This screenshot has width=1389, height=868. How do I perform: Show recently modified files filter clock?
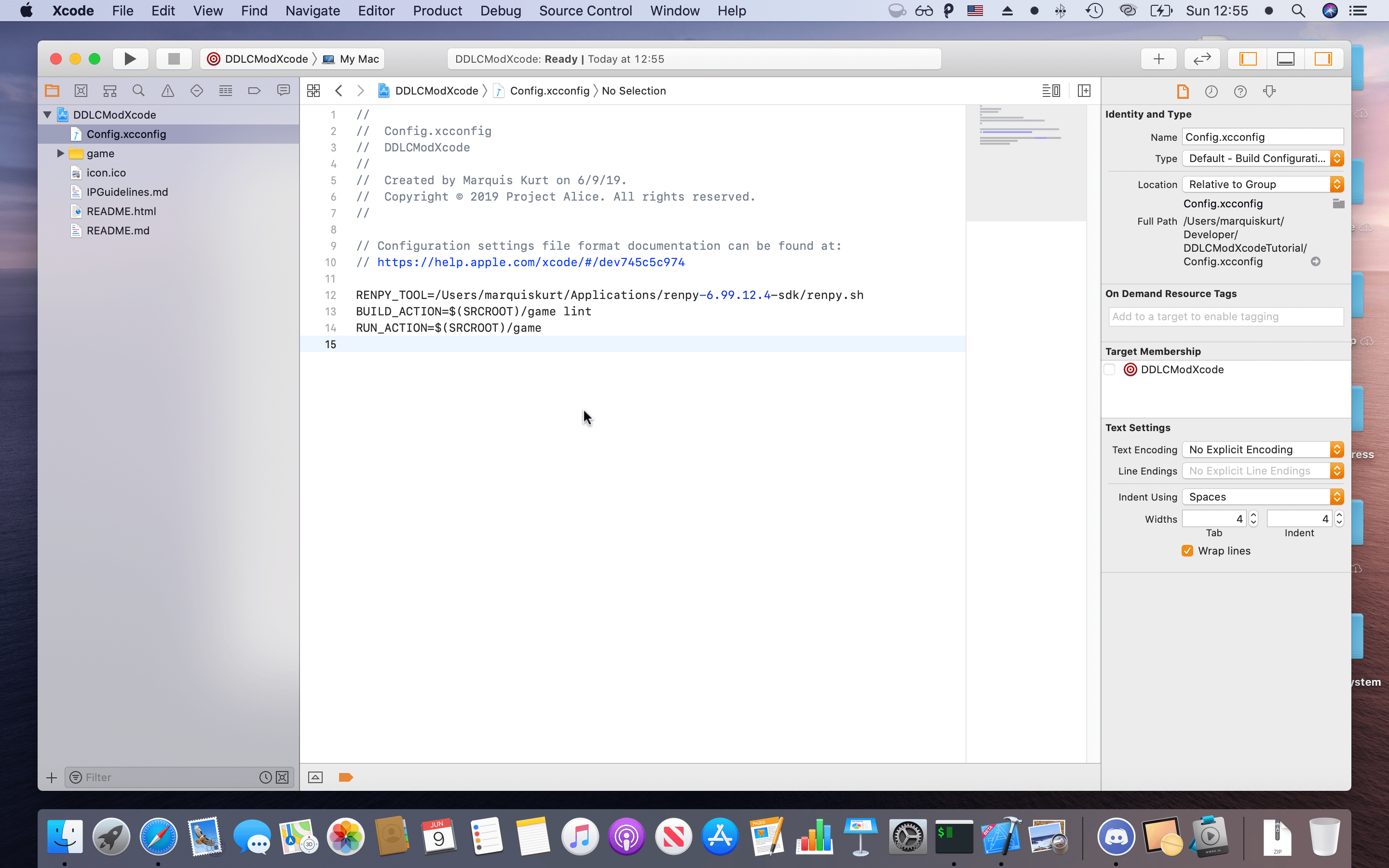click(265, 777)
